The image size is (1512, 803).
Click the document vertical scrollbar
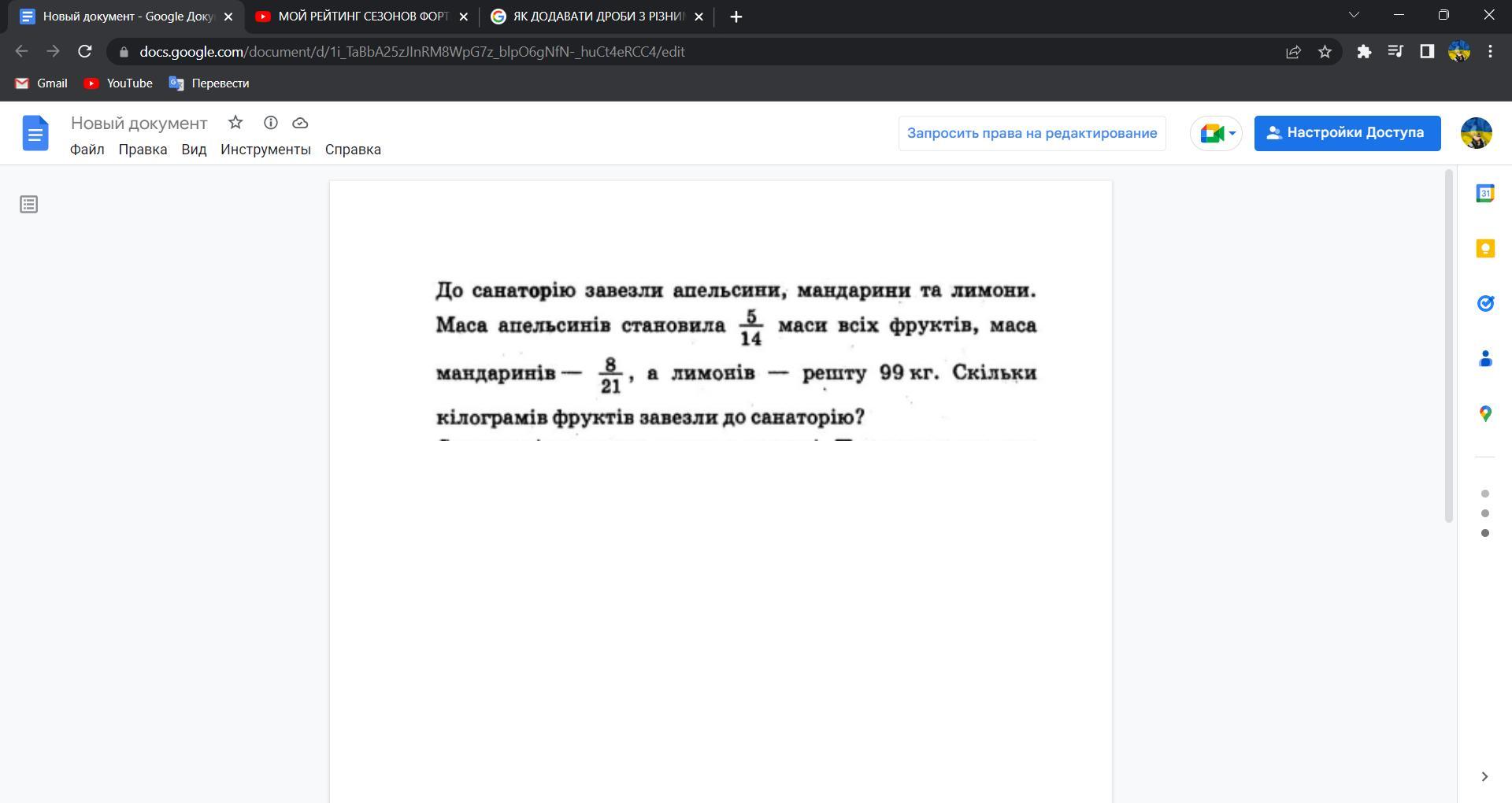[x=1448, y=346]
